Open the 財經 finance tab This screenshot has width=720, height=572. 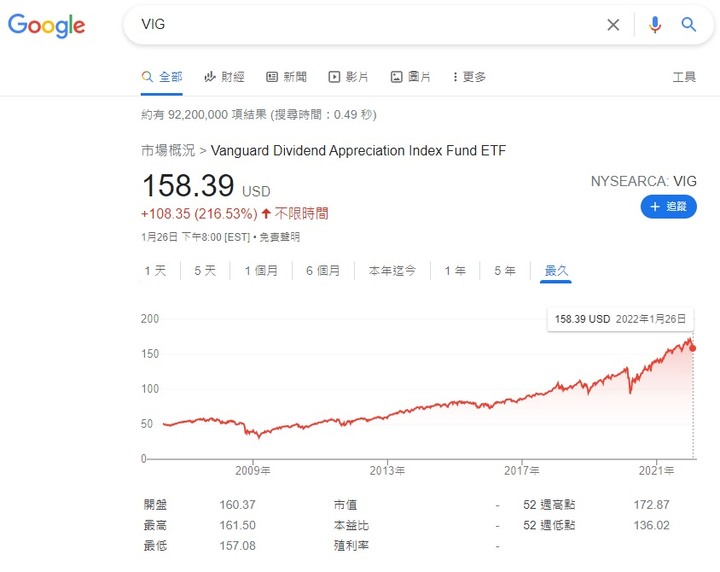point(224,77)
